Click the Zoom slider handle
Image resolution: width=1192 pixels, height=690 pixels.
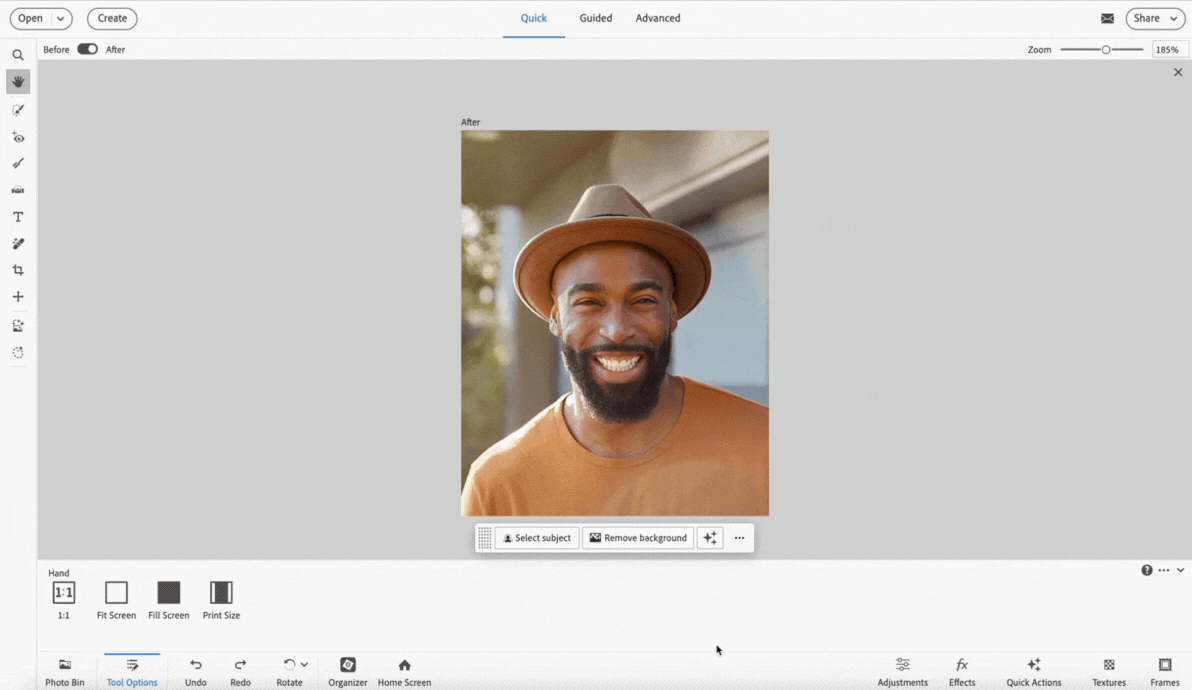1106,49
